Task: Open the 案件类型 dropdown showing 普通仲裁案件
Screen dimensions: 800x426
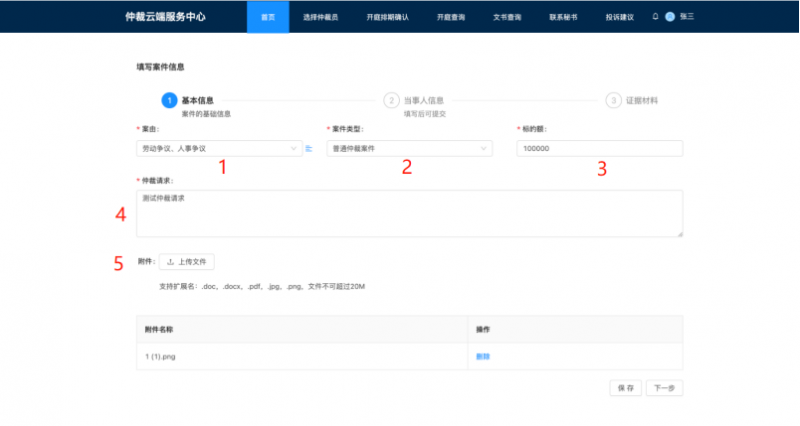Action: (409, 148)
